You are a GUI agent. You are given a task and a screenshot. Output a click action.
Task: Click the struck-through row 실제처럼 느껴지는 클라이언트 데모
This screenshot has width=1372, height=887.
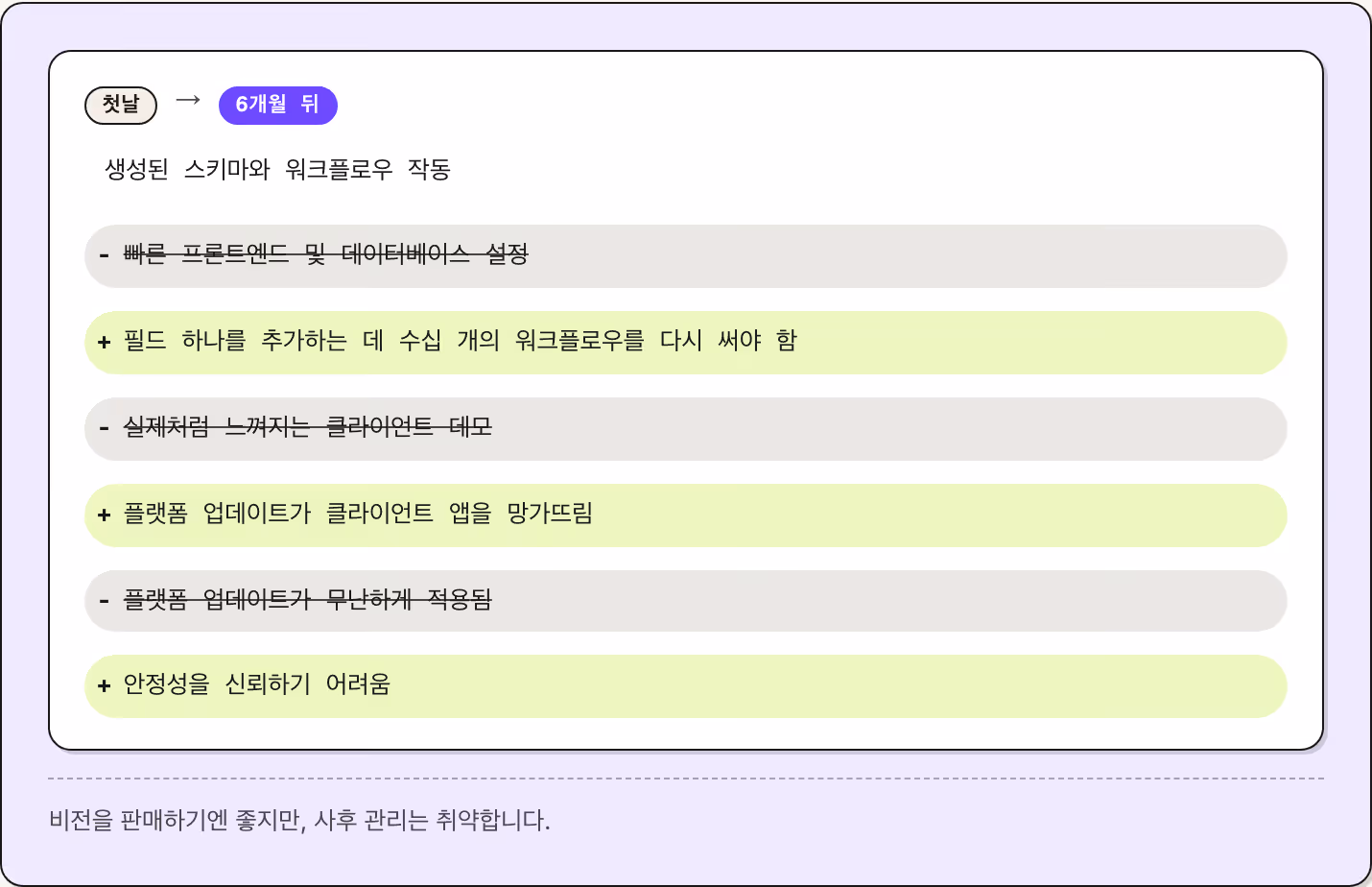[685, 429]
